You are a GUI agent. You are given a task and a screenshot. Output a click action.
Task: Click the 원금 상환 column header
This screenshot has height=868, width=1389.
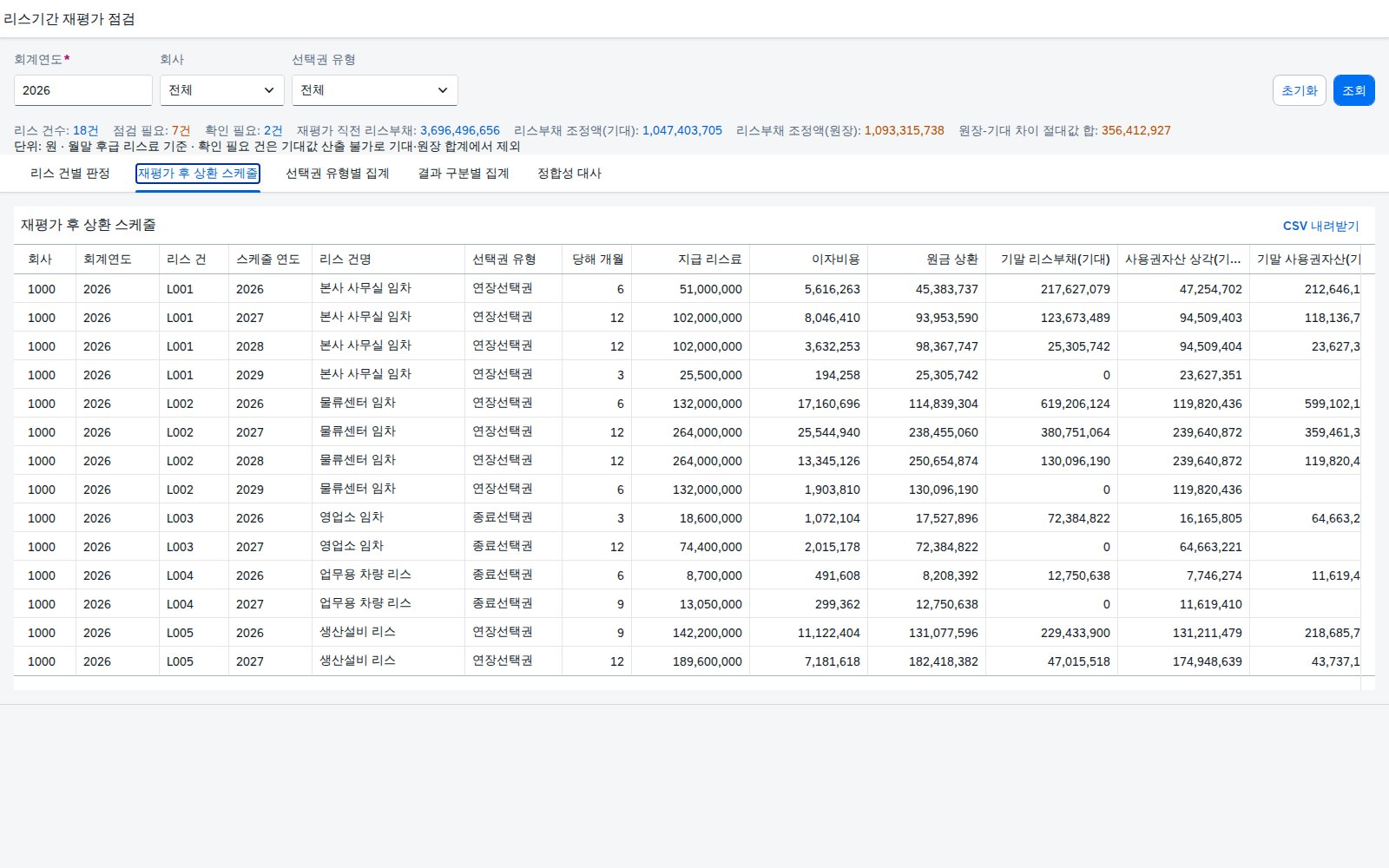(926, 260)
